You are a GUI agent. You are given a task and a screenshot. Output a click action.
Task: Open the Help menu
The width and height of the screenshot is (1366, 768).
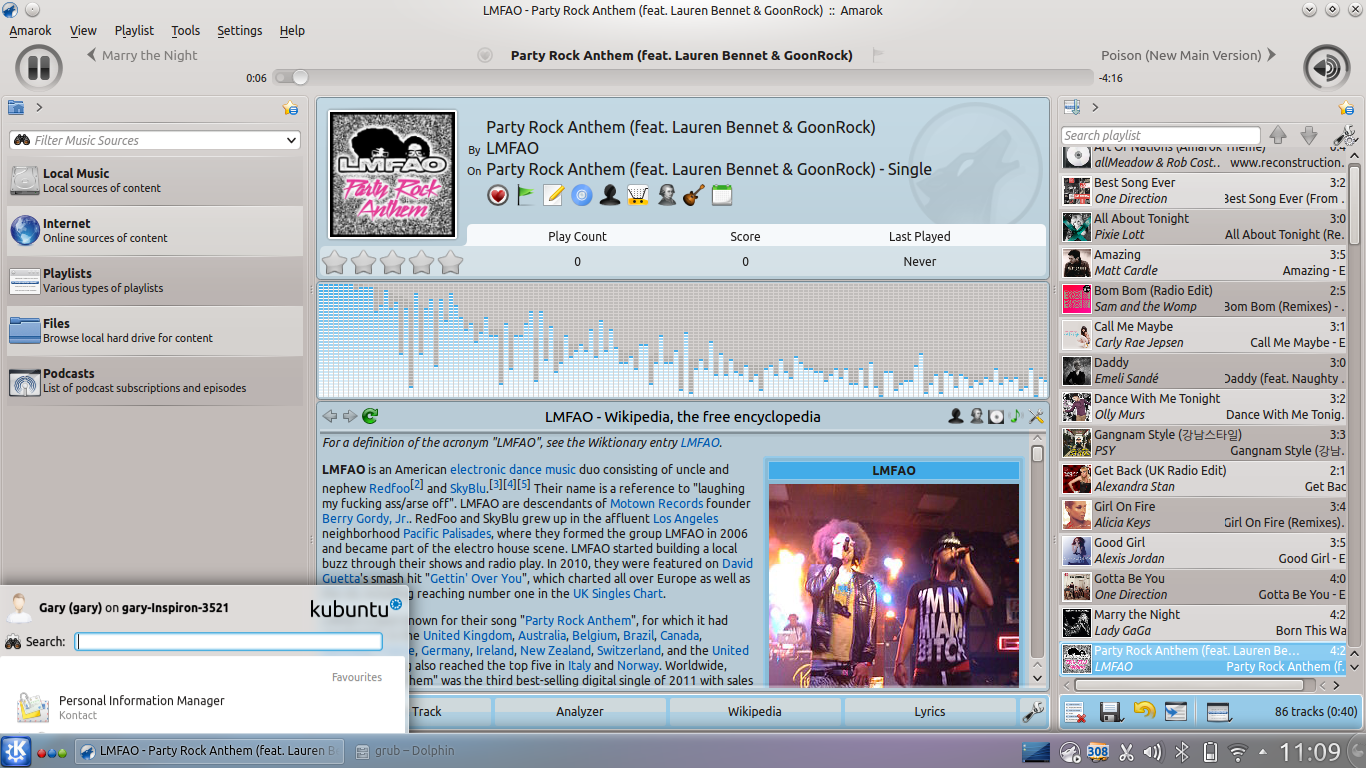(x=292, y=31)
